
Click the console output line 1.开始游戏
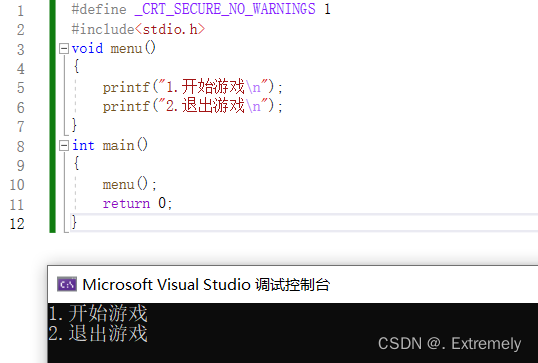coord(98,313)
